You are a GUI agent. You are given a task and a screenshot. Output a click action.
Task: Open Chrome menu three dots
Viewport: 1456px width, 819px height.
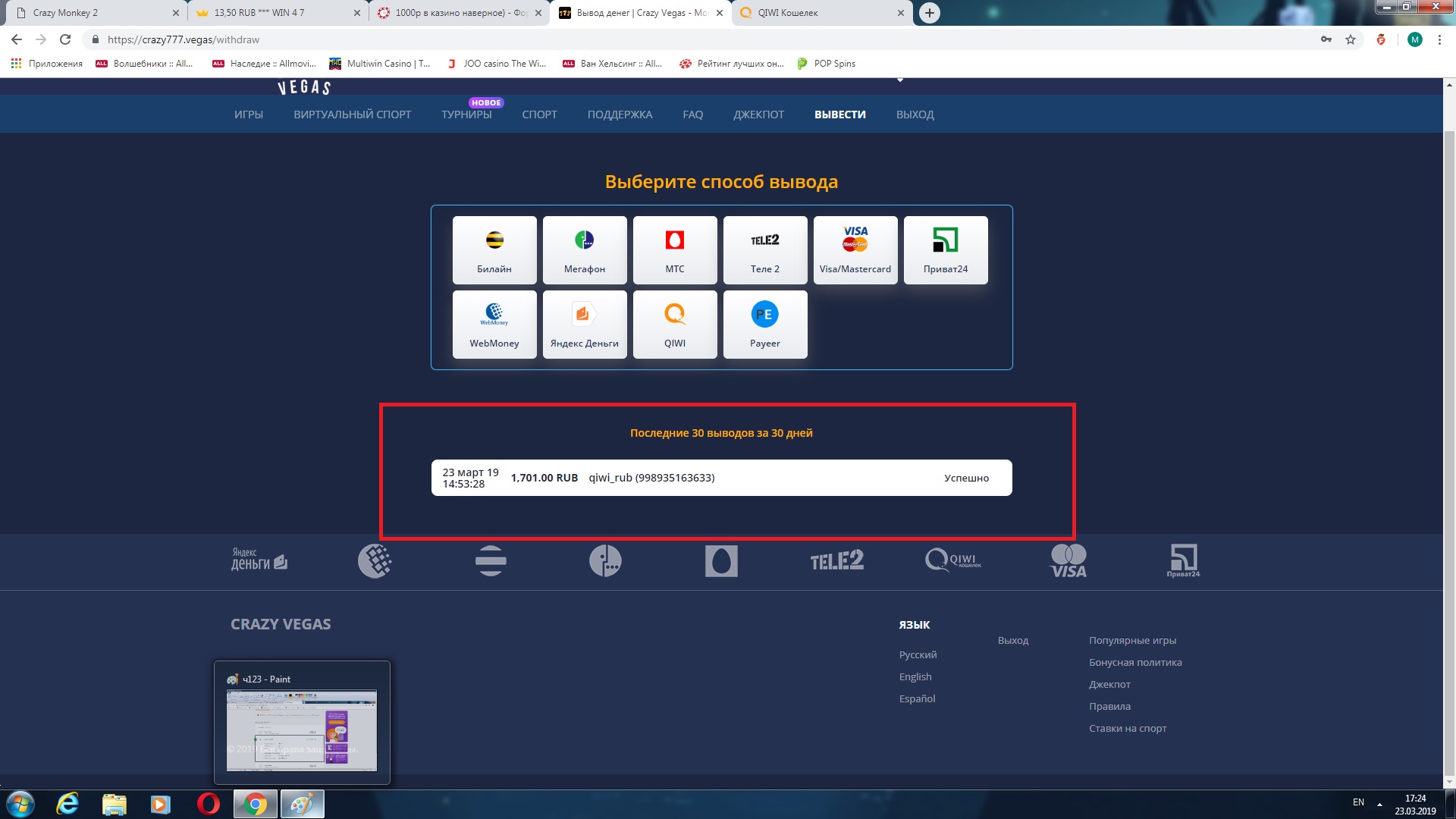tap(1439, 39)
